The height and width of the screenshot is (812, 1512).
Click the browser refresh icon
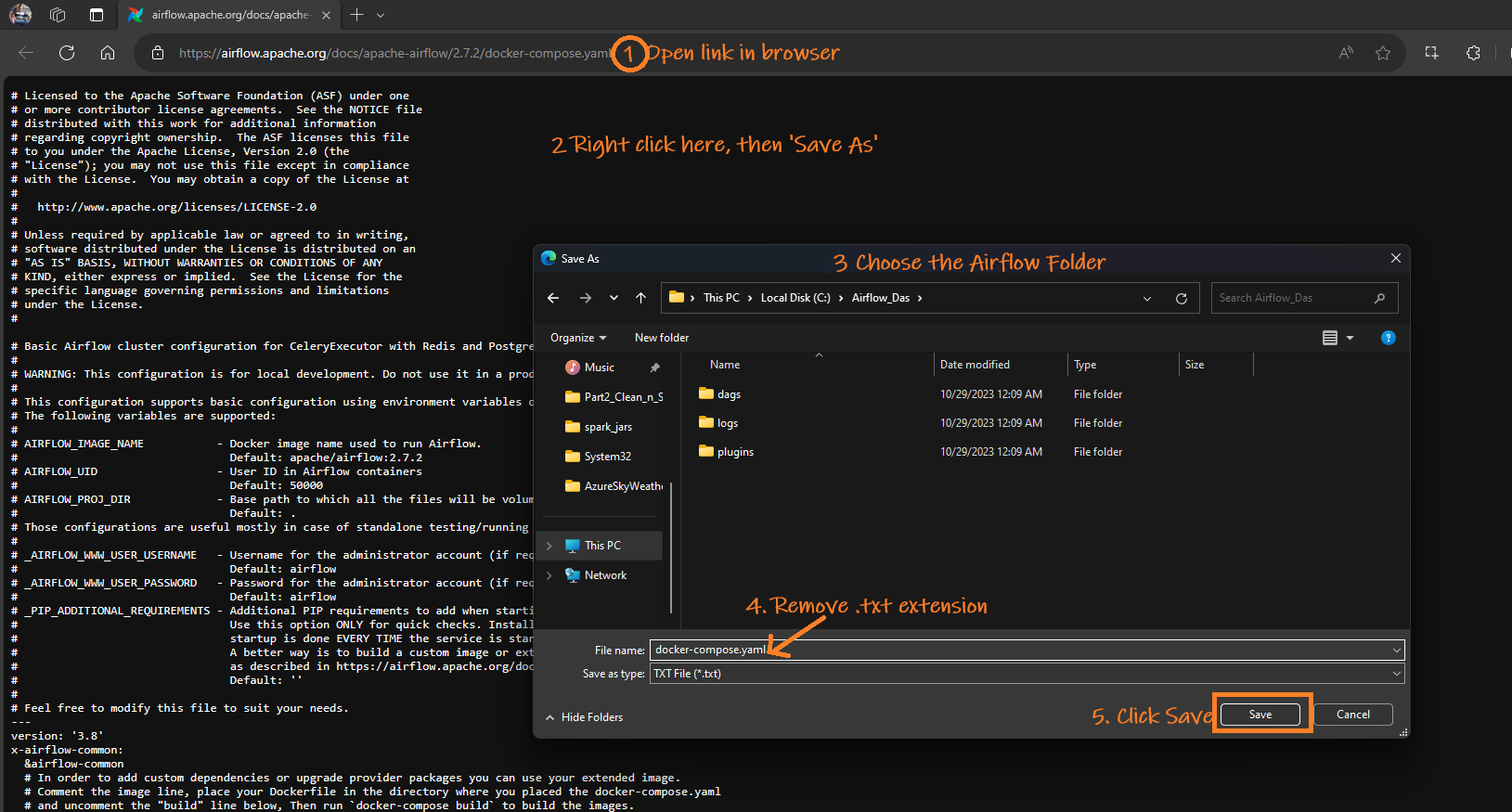pos(67,53)
